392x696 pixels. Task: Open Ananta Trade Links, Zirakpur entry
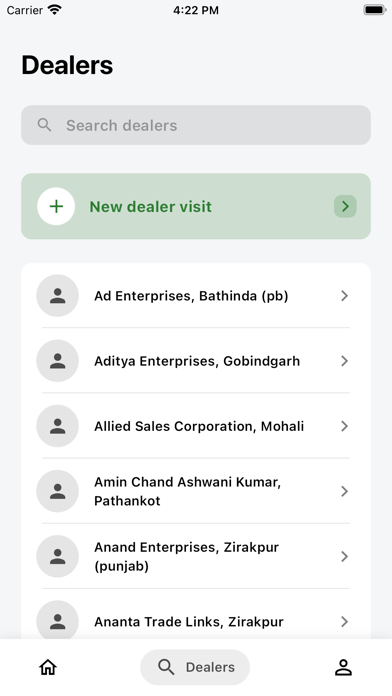point(196,621)
